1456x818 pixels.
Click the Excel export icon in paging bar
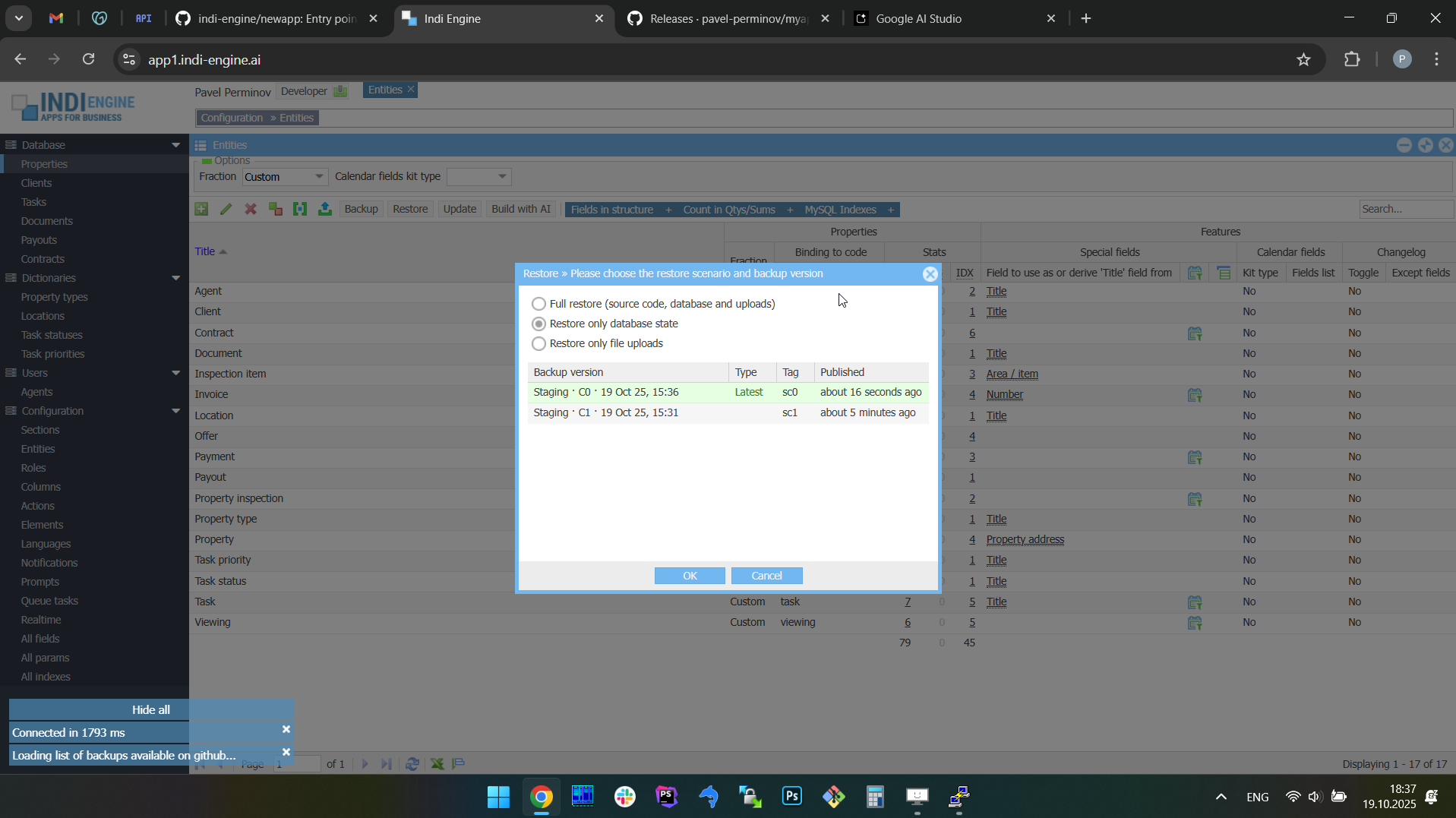point(437,764)
